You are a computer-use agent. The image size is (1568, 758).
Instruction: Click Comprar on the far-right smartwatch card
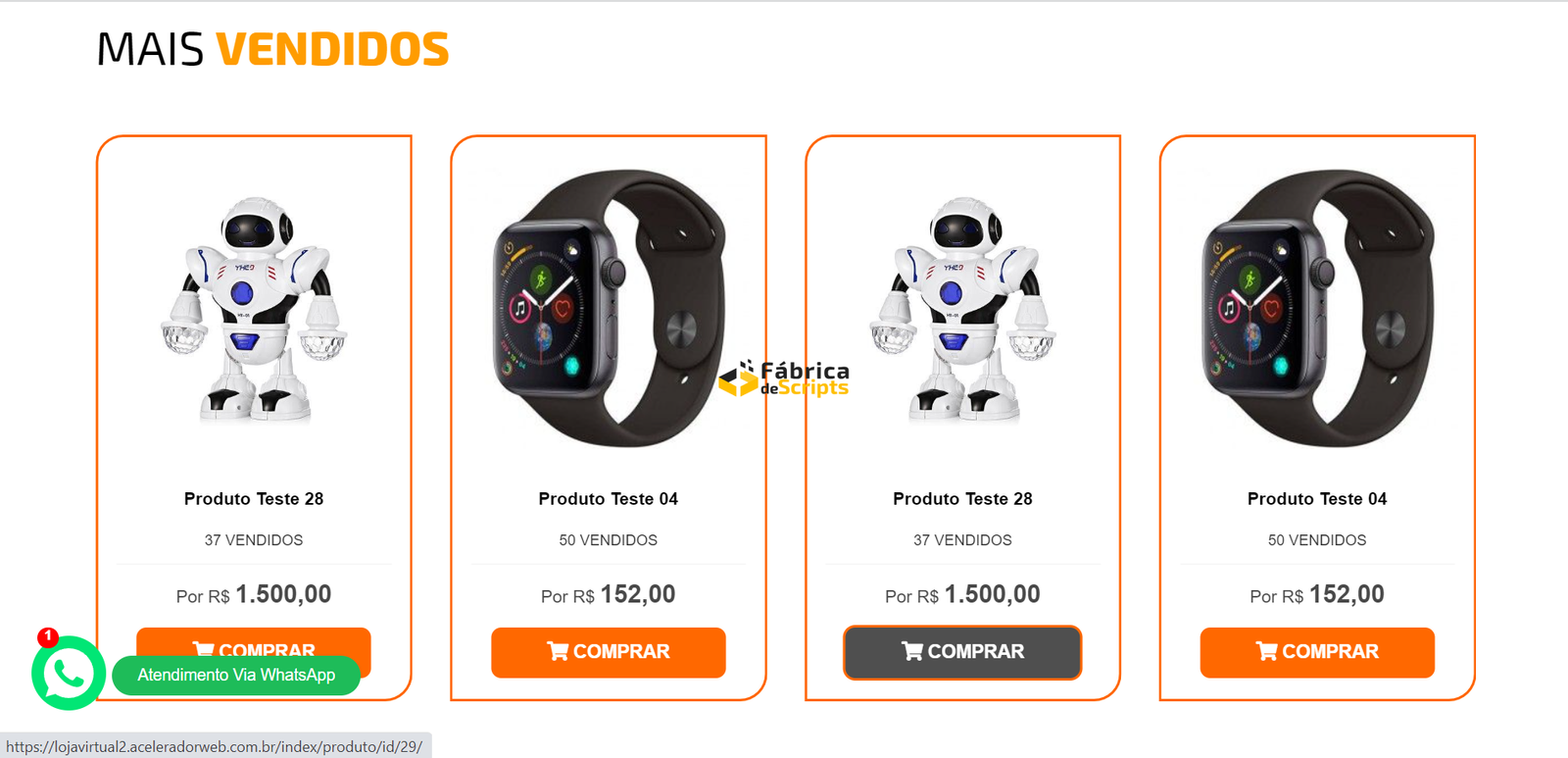(x=1317, y=652)
